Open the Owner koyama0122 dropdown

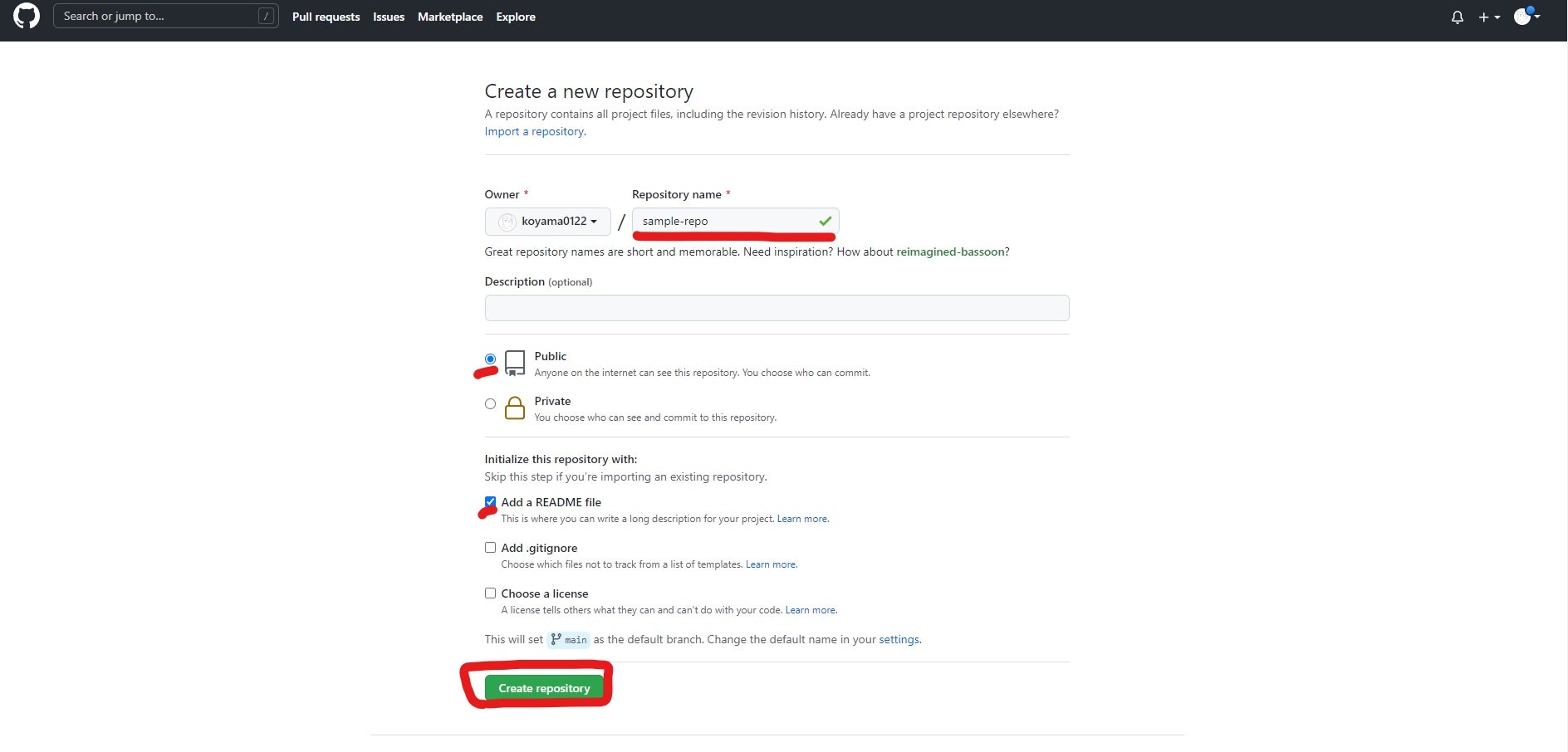click(x=548, y=221)
